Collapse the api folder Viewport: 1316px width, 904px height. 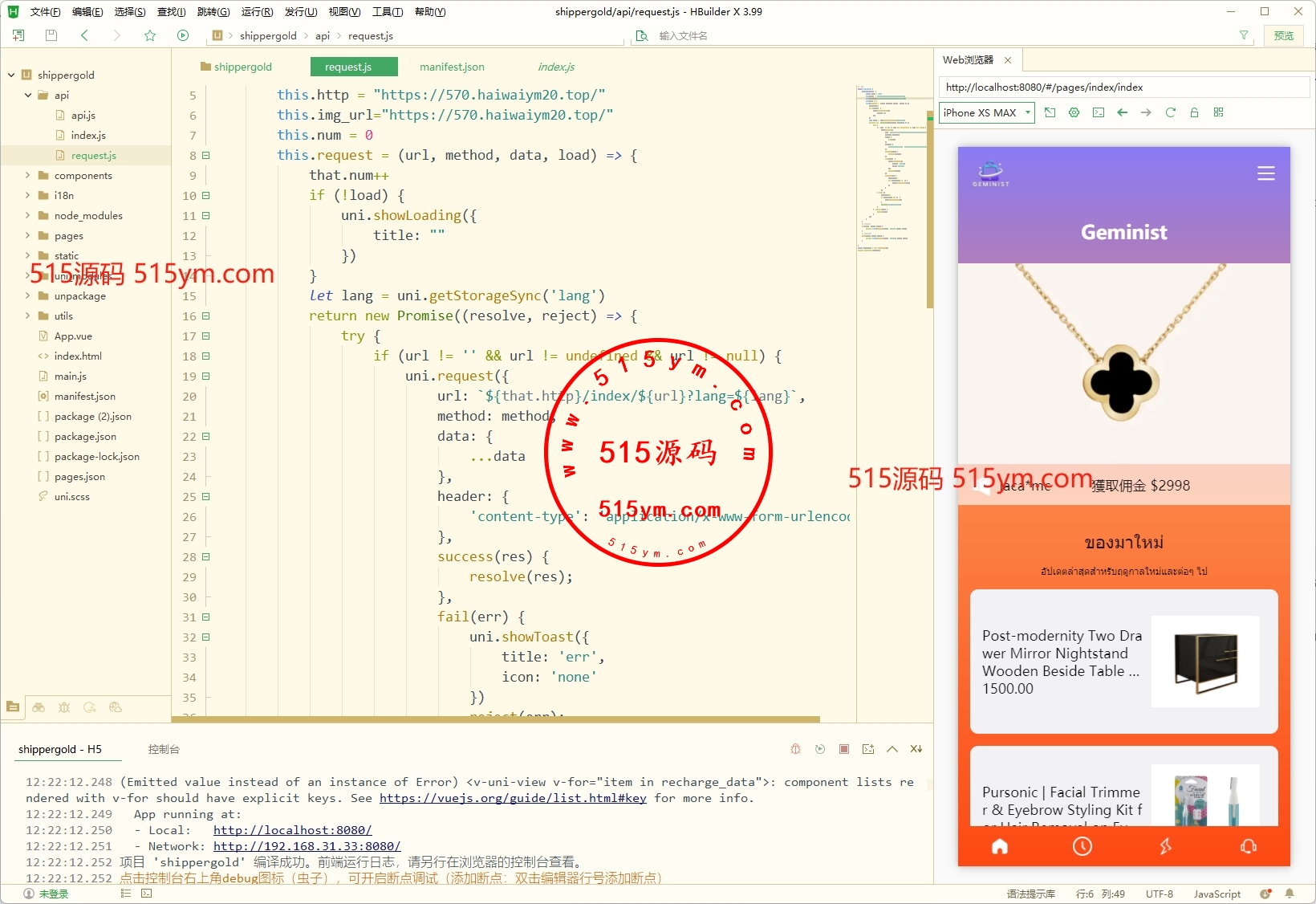pyautogui.click(x=28, y=96)
